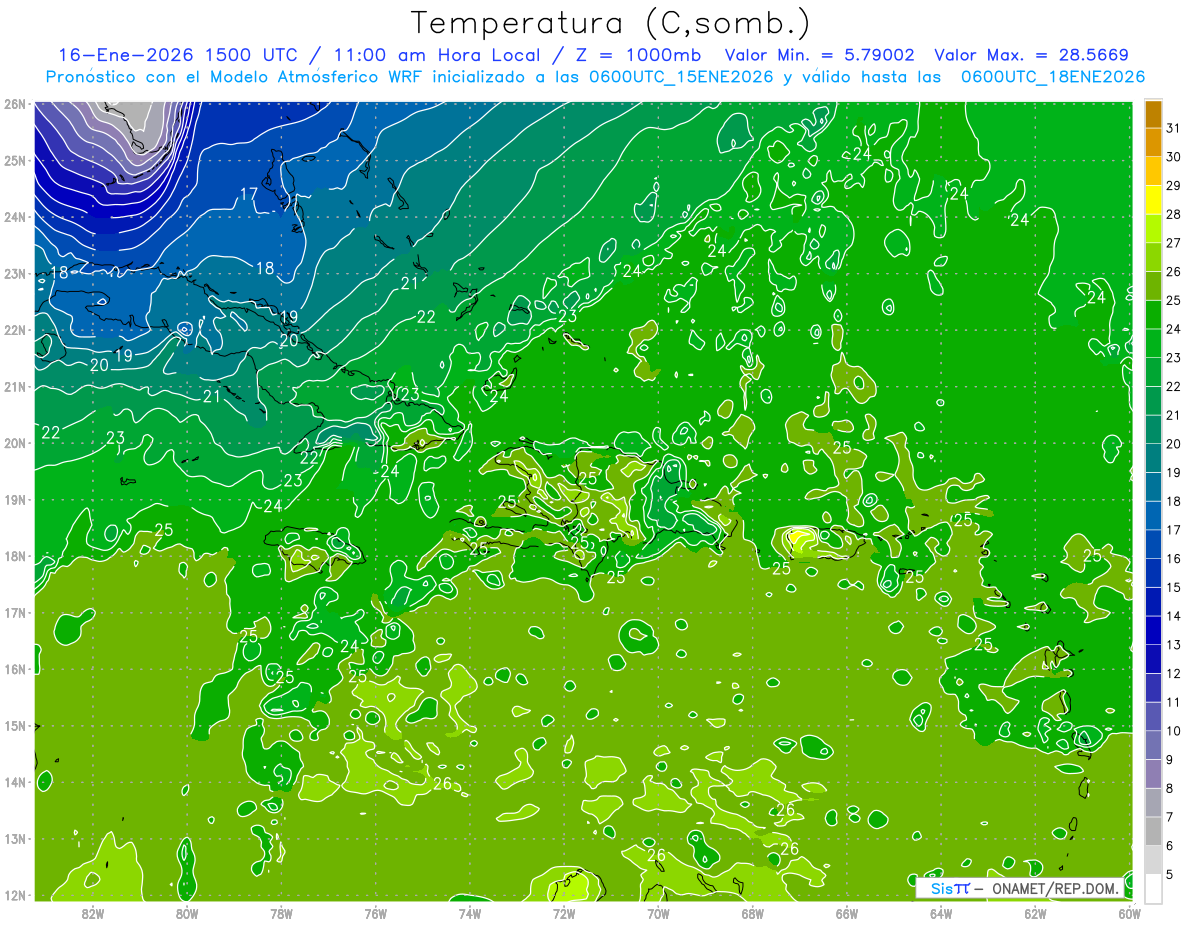Click the color scale label 16

pos(1173,558)
